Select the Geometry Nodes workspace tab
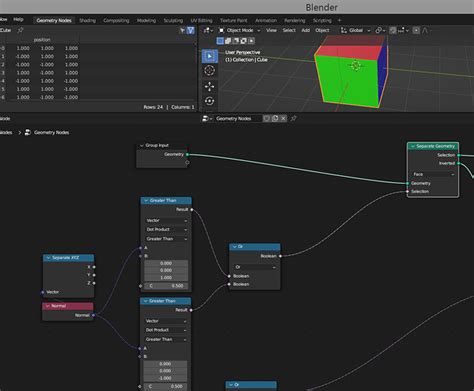 (54, 20)
